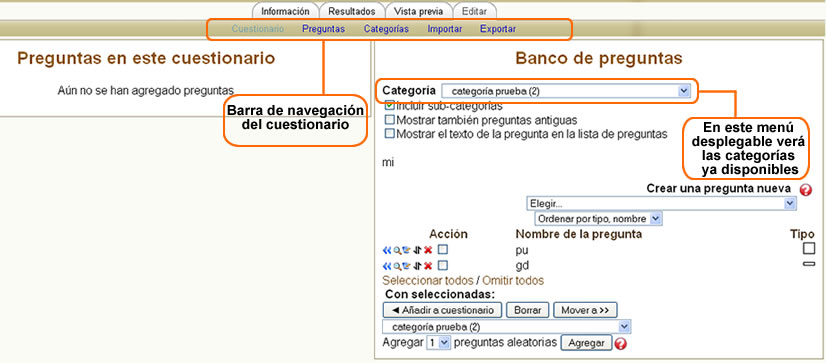826x363 pixels.
Task: Open help icon next to Agregar button
Action: [621, 344]
